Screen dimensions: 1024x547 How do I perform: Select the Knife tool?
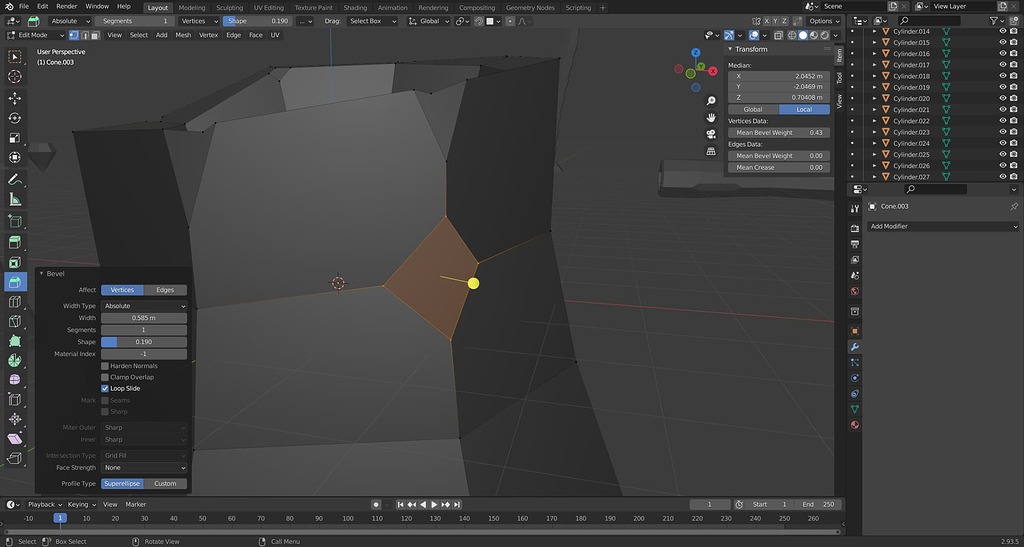(x=14, y=321)
